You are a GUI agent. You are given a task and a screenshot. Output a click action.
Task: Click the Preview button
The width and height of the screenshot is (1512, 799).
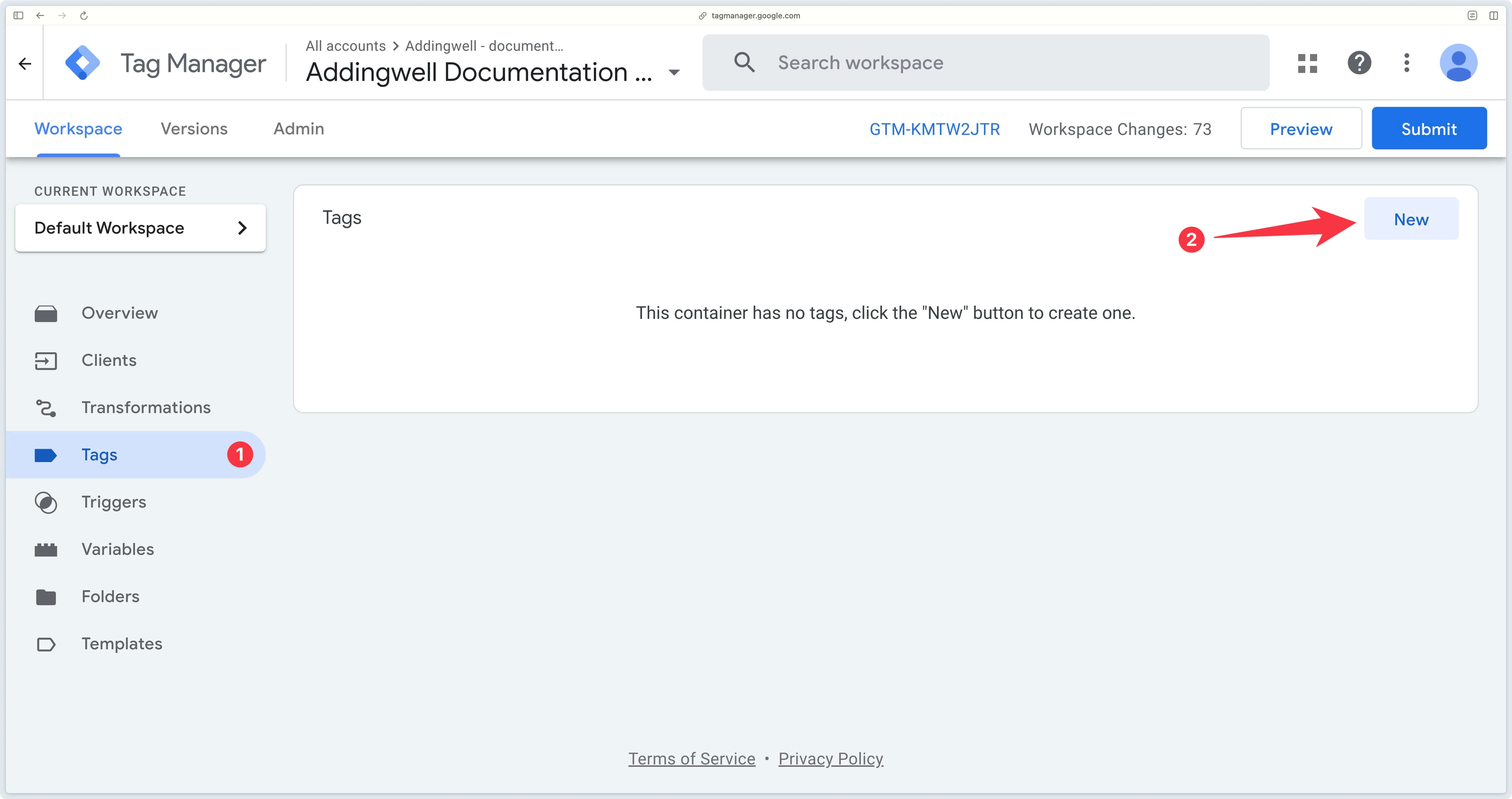tap(1301, 128)
